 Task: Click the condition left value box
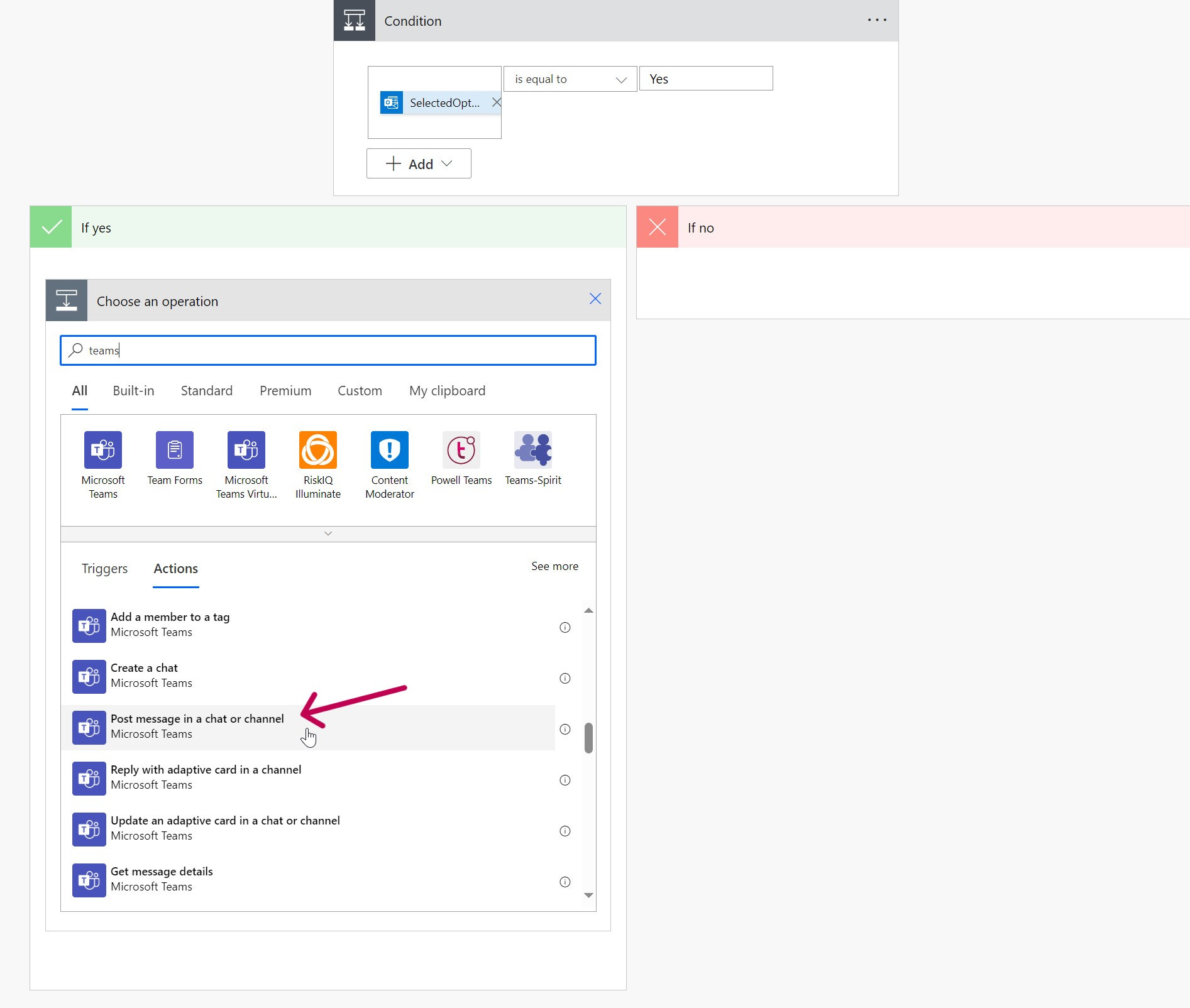[x=434, y=102]
